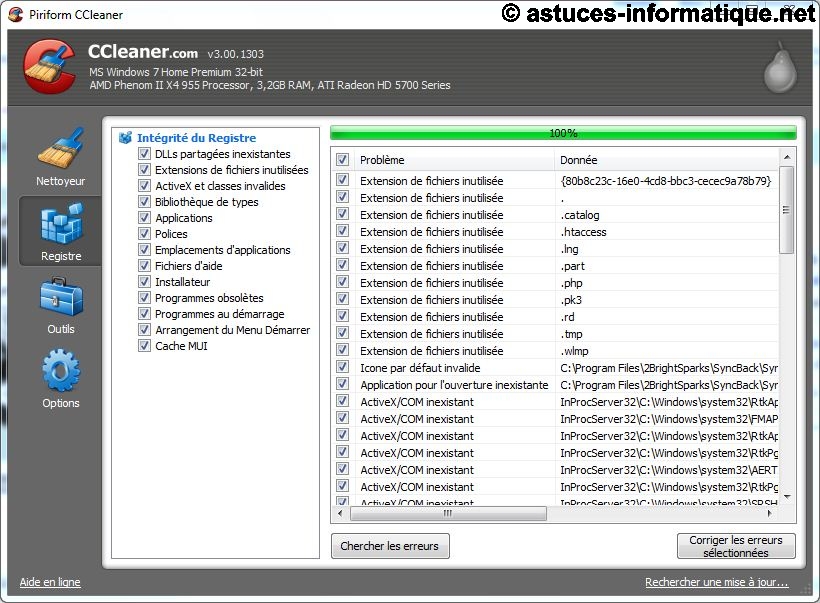Click the results list scroll down arrow

click(x=787, y=496)
